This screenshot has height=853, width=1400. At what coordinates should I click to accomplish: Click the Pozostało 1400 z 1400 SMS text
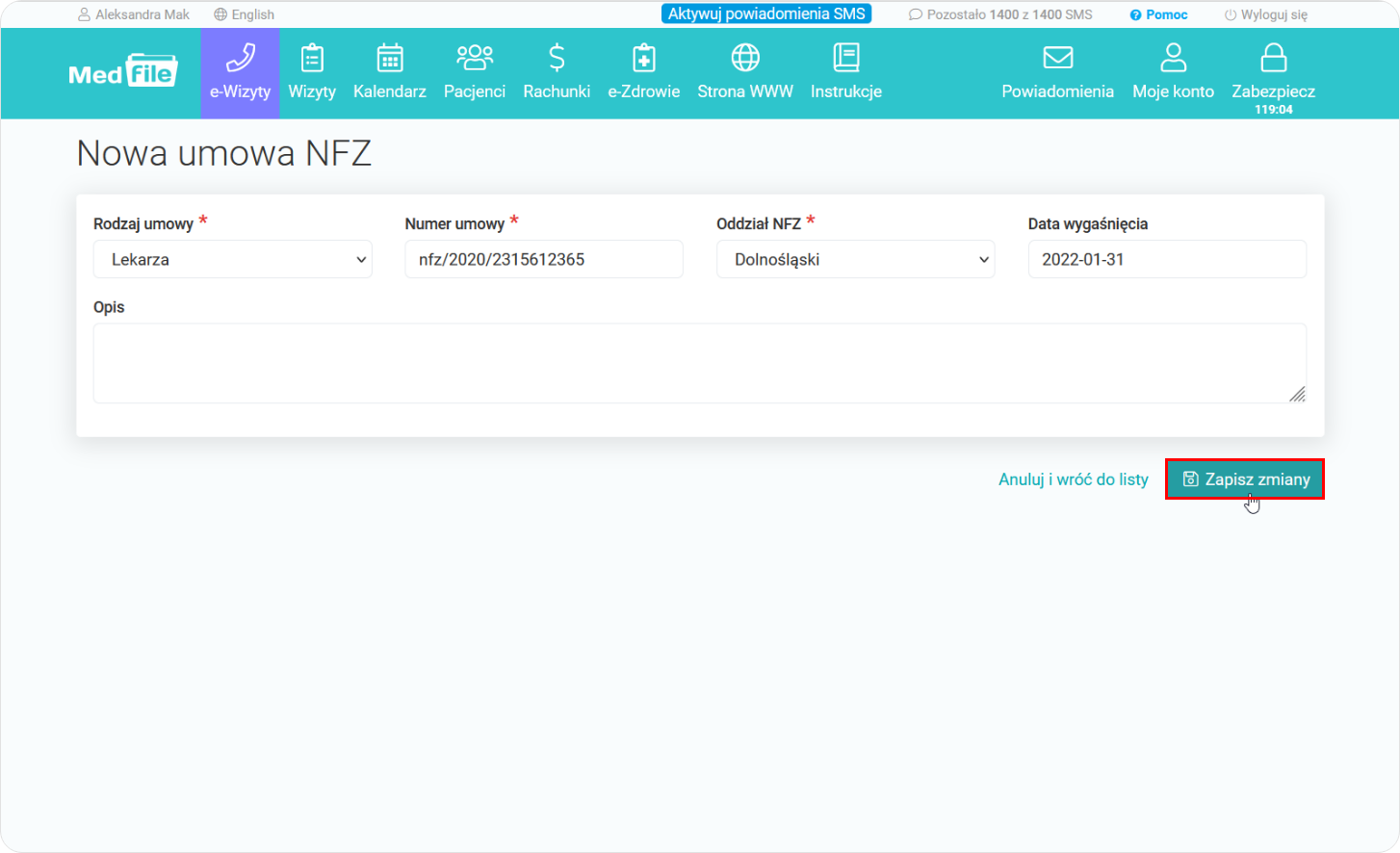(x=1010, y=14)
